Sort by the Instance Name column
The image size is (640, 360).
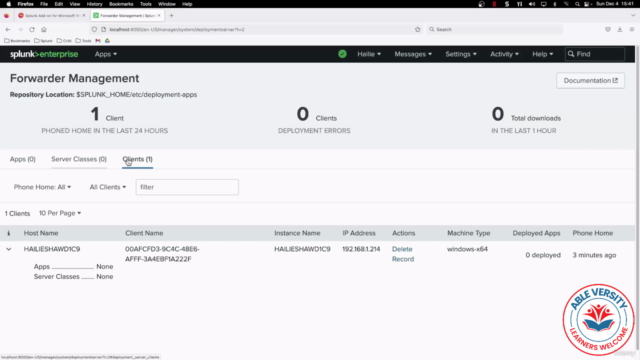pos(297,233)
